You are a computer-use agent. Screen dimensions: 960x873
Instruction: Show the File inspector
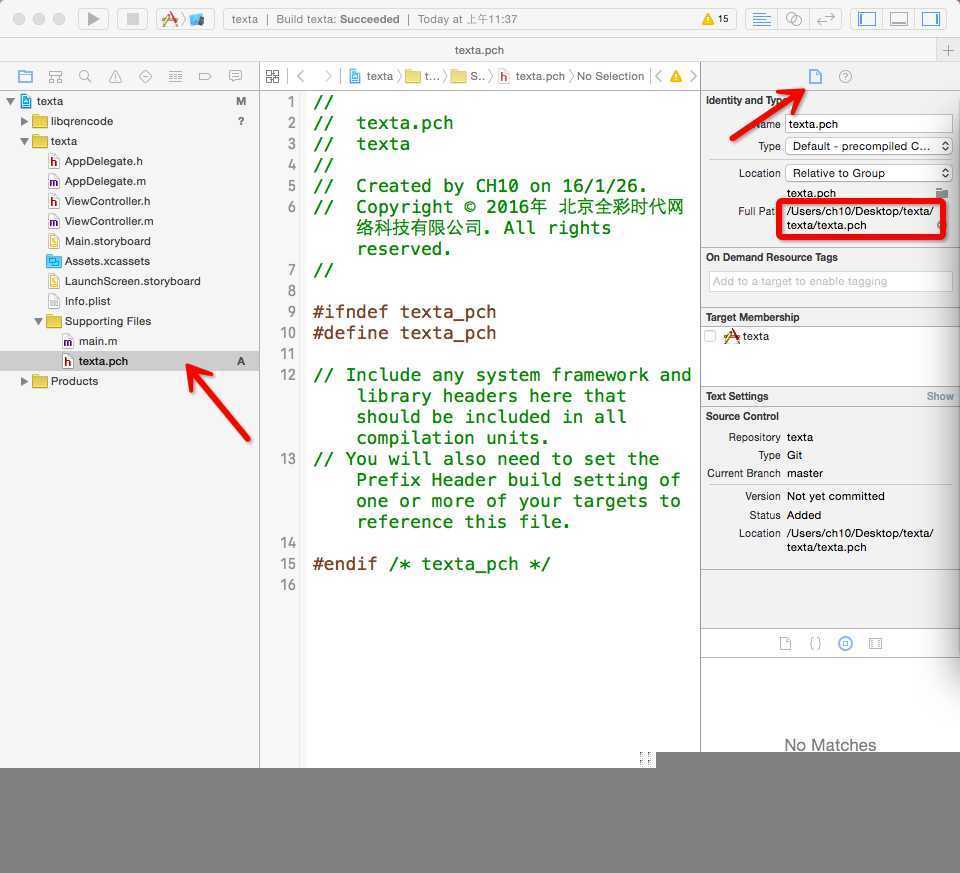[815, 77]
